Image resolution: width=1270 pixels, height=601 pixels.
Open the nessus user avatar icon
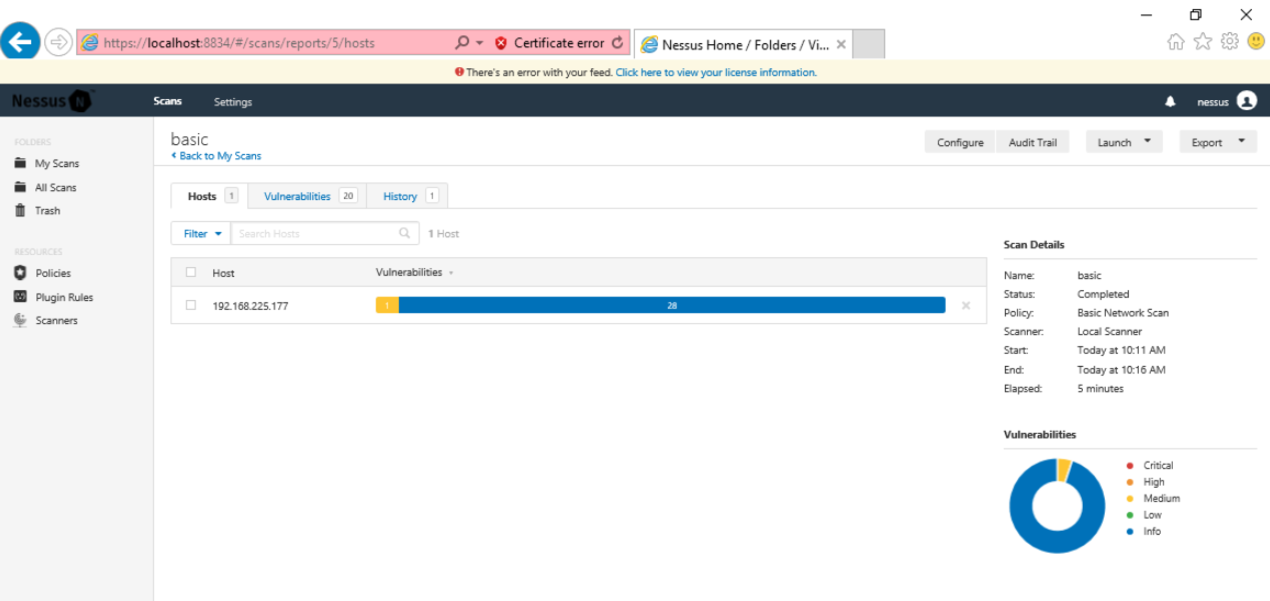coord(1246,101)
